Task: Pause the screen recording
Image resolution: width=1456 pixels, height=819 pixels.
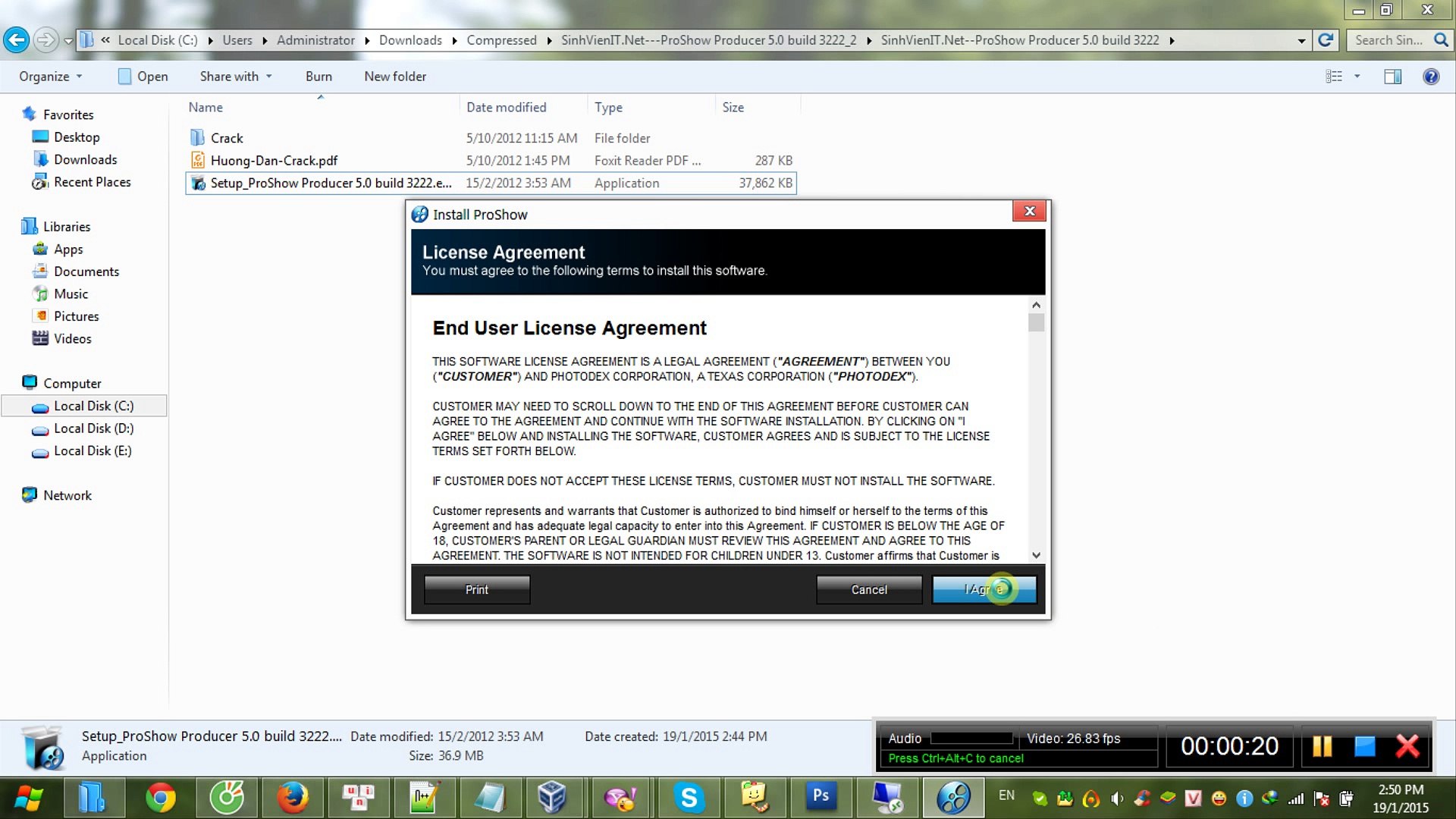Action: click(1322, 746)
